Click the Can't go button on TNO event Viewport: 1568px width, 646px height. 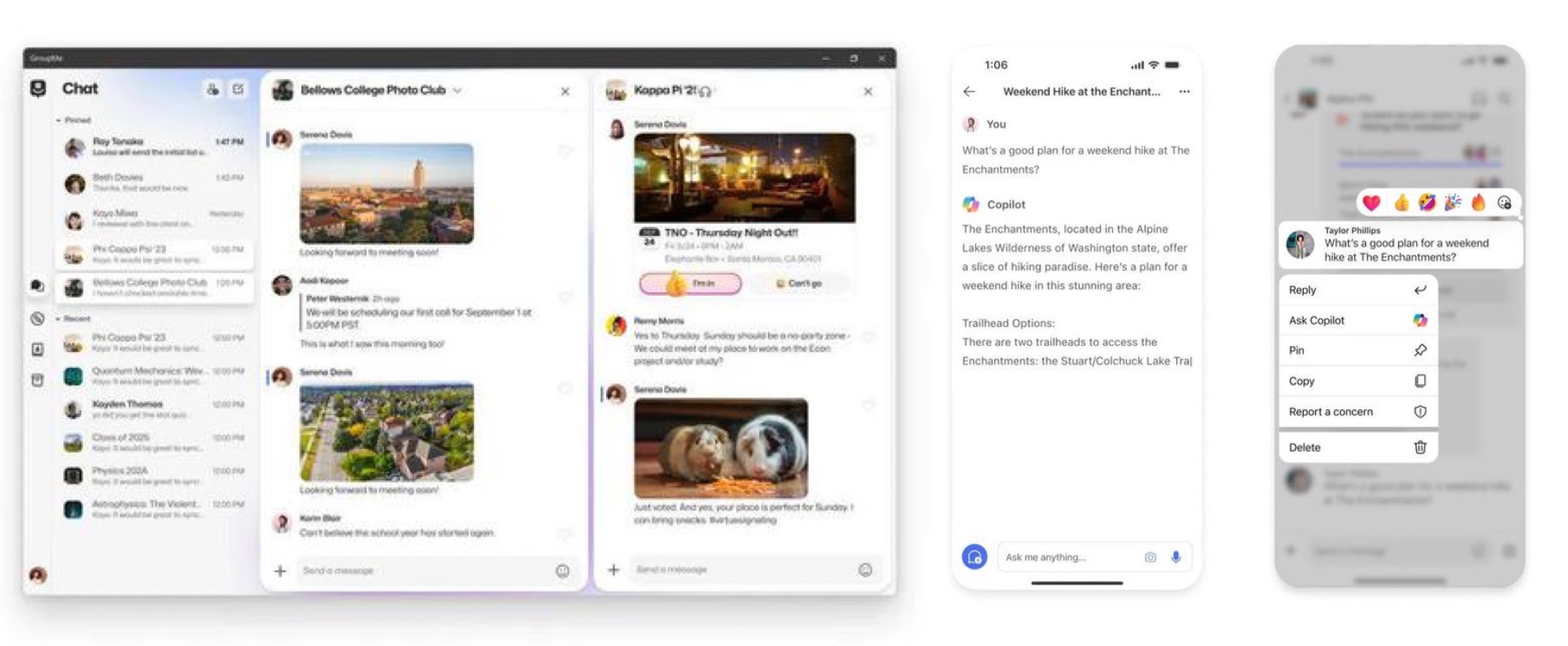click(x=798, y=284)
